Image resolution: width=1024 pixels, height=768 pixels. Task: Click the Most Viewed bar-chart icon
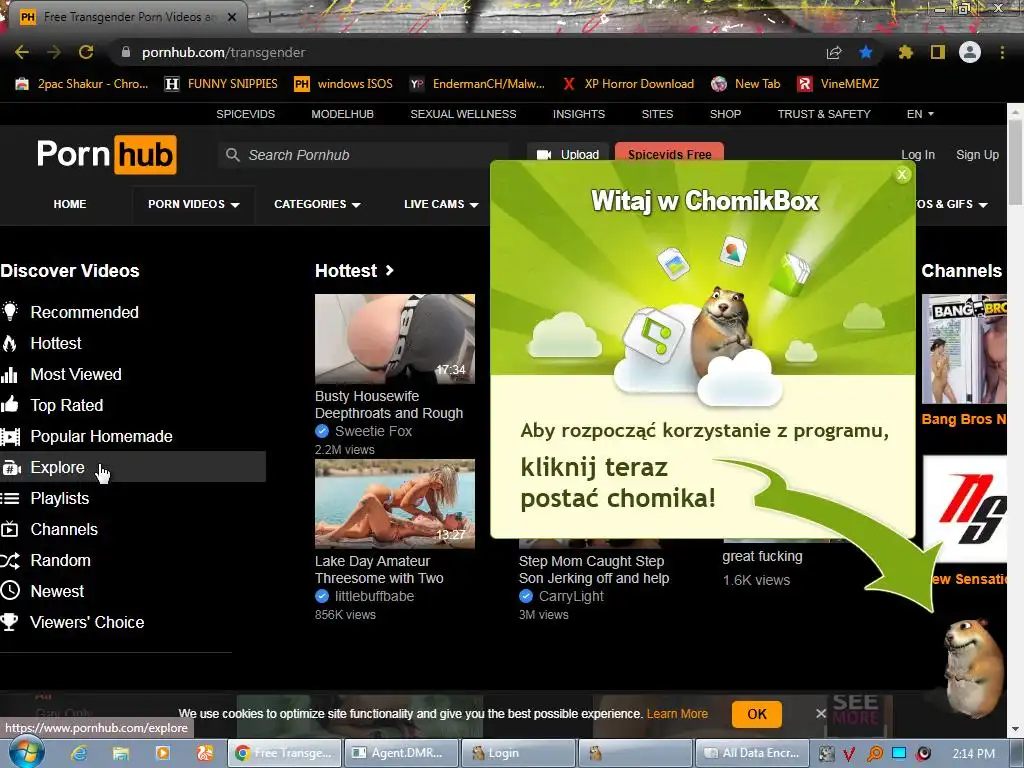click(9, 374)
